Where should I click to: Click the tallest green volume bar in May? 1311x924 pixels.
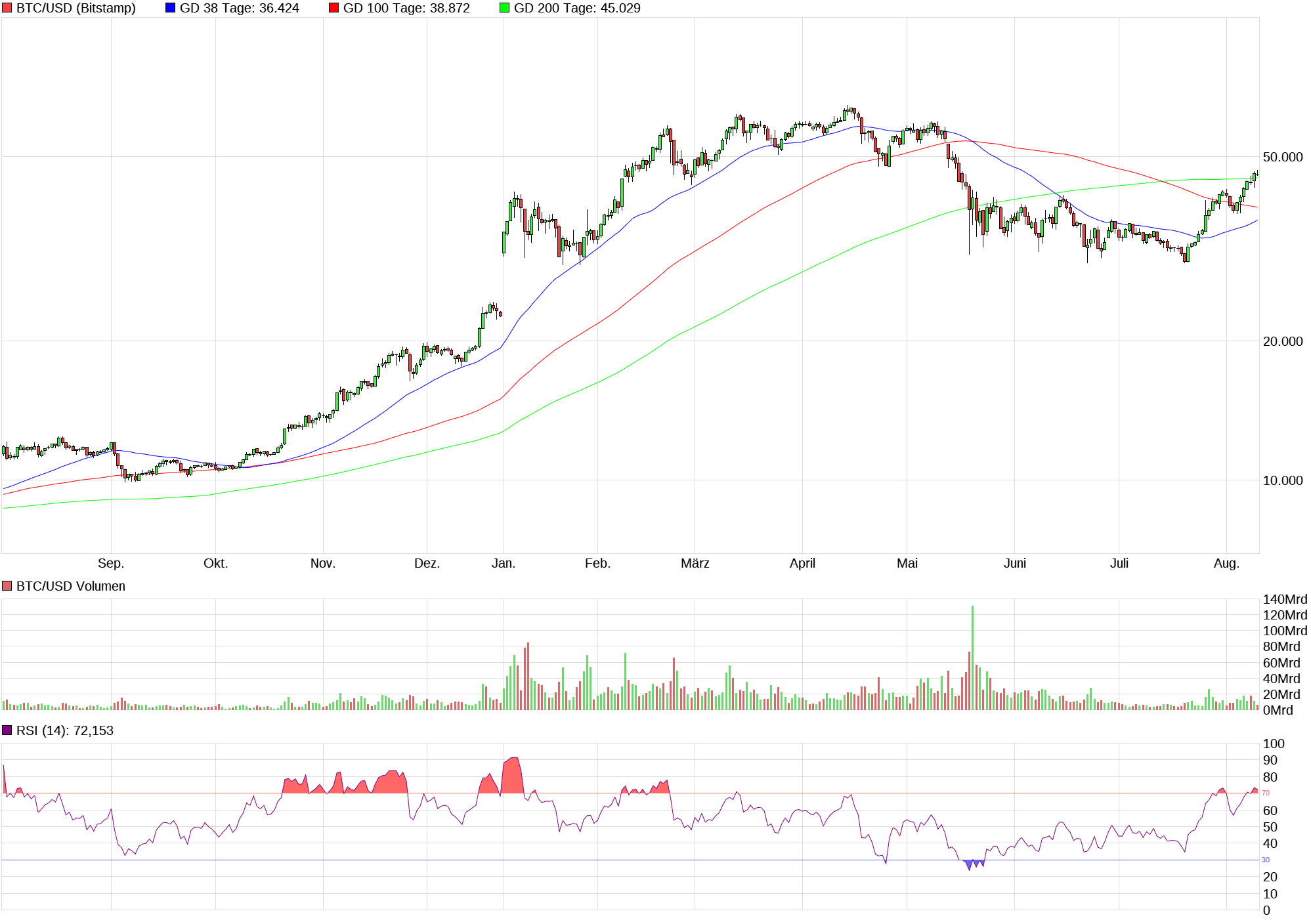click(972, 656)
